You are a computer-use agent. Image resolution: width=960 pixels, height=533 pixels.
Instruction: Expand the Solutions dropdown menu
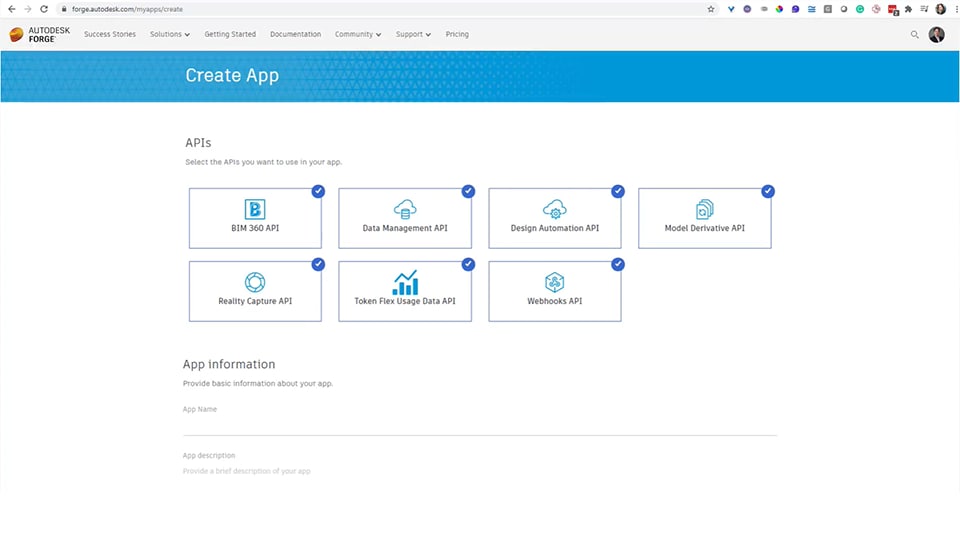(170, 34)
